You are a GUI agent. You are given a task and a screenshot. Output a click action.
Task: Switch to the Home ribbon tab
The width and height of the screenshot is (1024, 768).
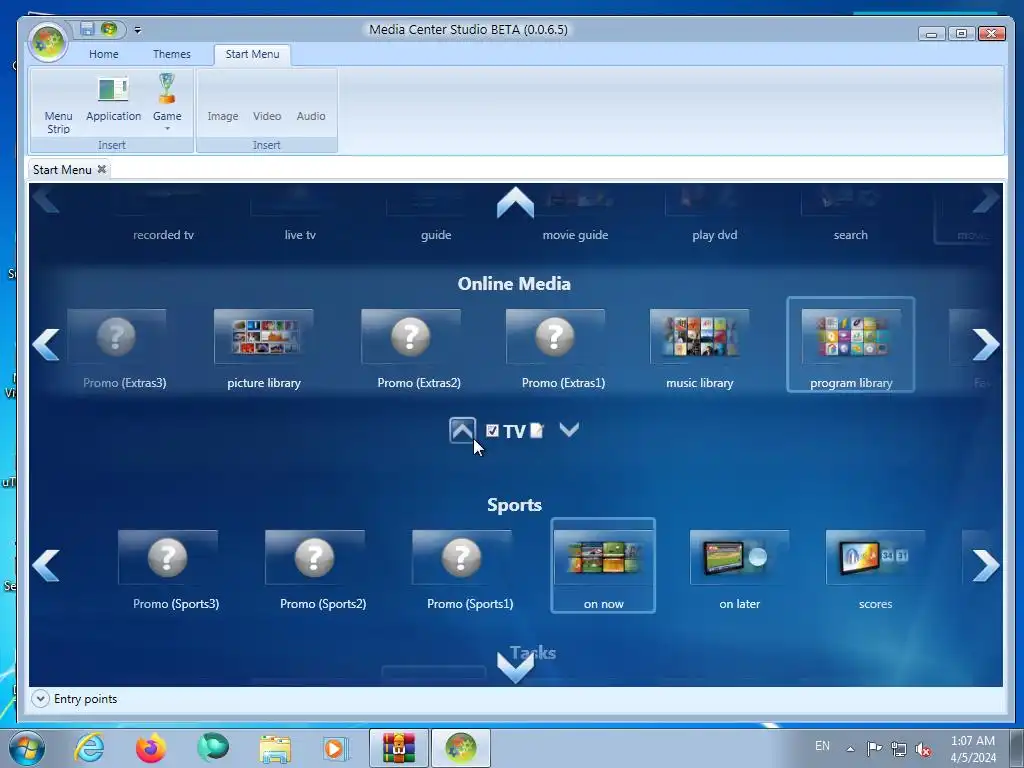click(x=104, y=54)
